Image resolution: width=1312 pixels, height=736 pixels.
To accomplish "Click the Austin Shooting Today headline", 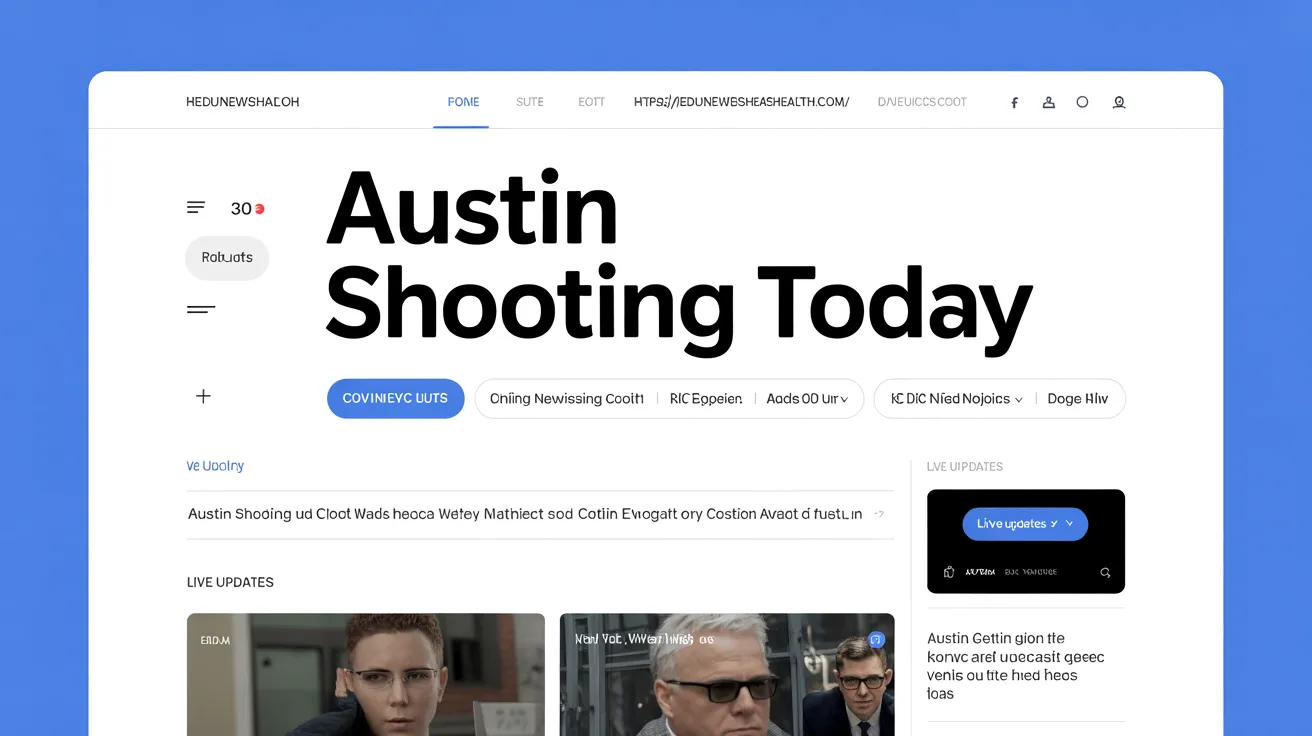I will tap(678, 262).
